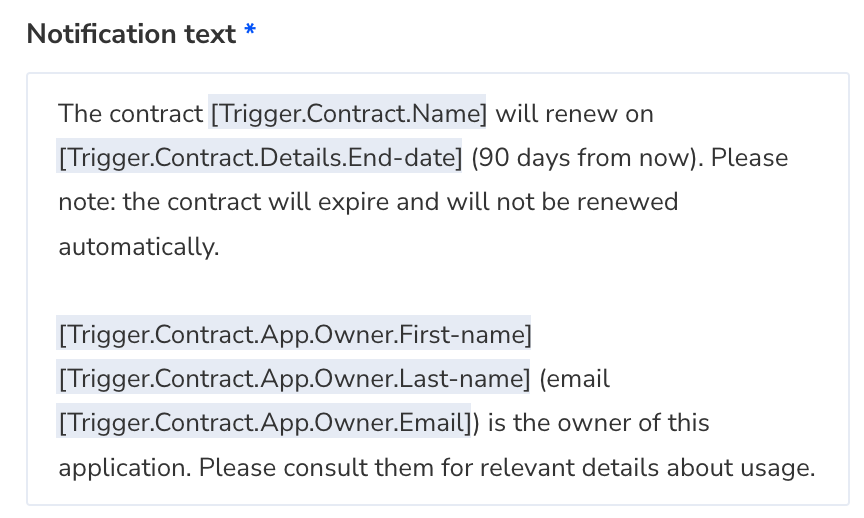The image size is (864, 518).
Task: Place cursor after the word 'automatically.'
Action: 220,246
